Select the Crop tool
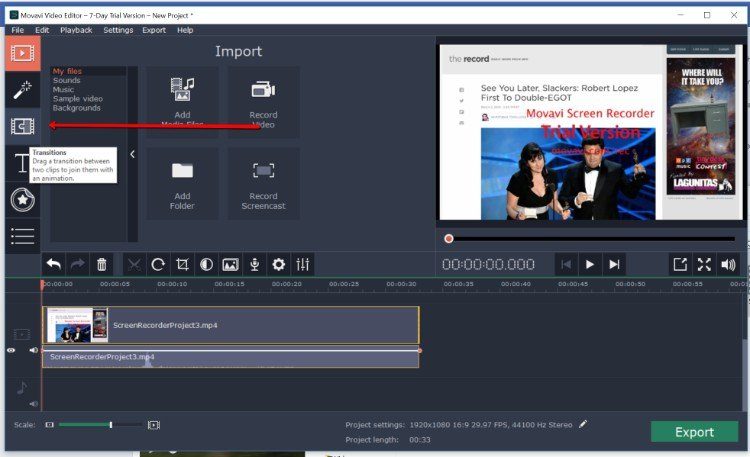Viewport: 750px width, 457px height. [182, 264]
